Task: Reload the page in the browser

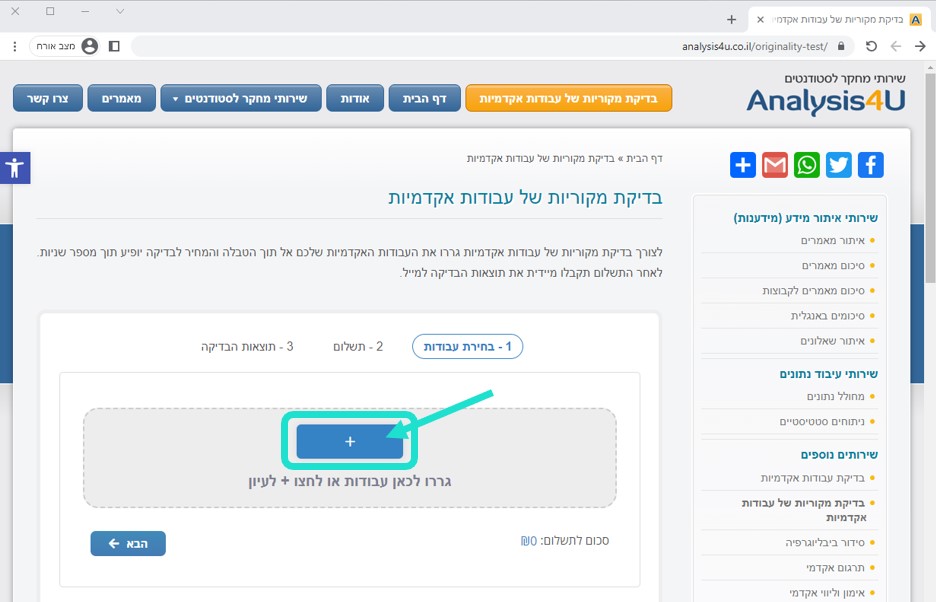Action: (x=871, y=46)
